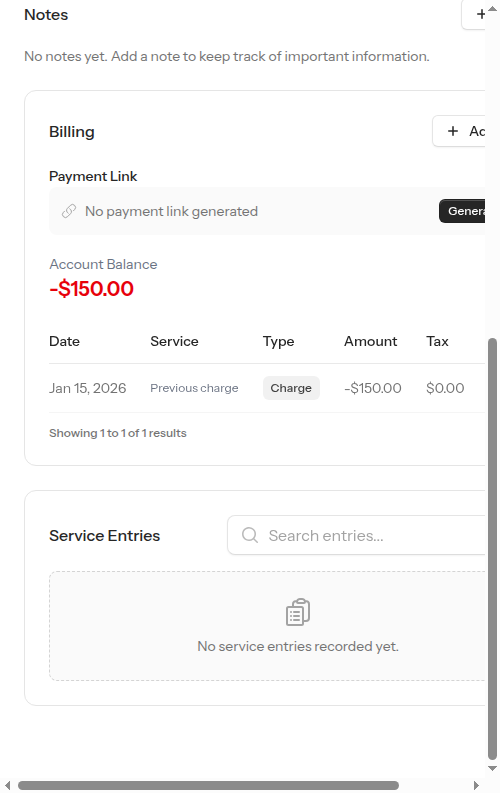Click the Account Balance label
This screenshot has height=793, width=500.
tap(103, 264)
